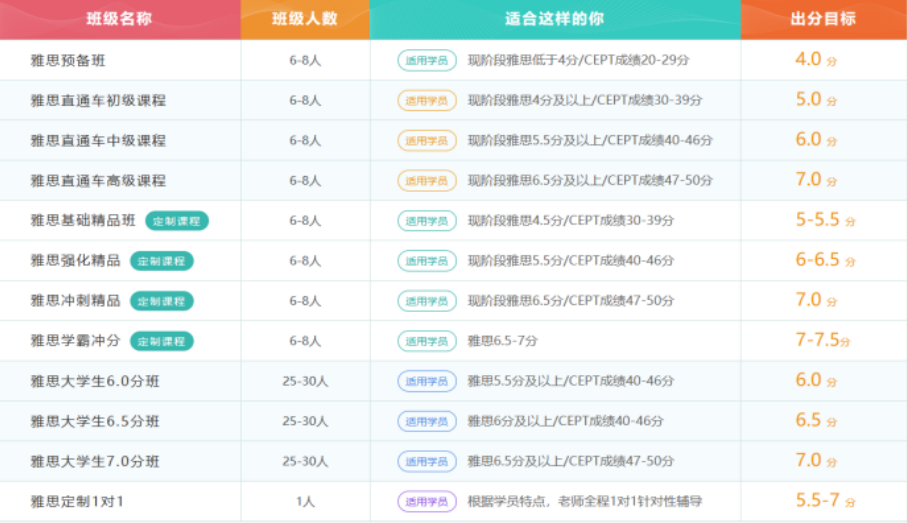Click 6.0 分 score for 雅思直通车中级课程
The height and width of the screenshot is (523, 907).
(x=816, y=140)
